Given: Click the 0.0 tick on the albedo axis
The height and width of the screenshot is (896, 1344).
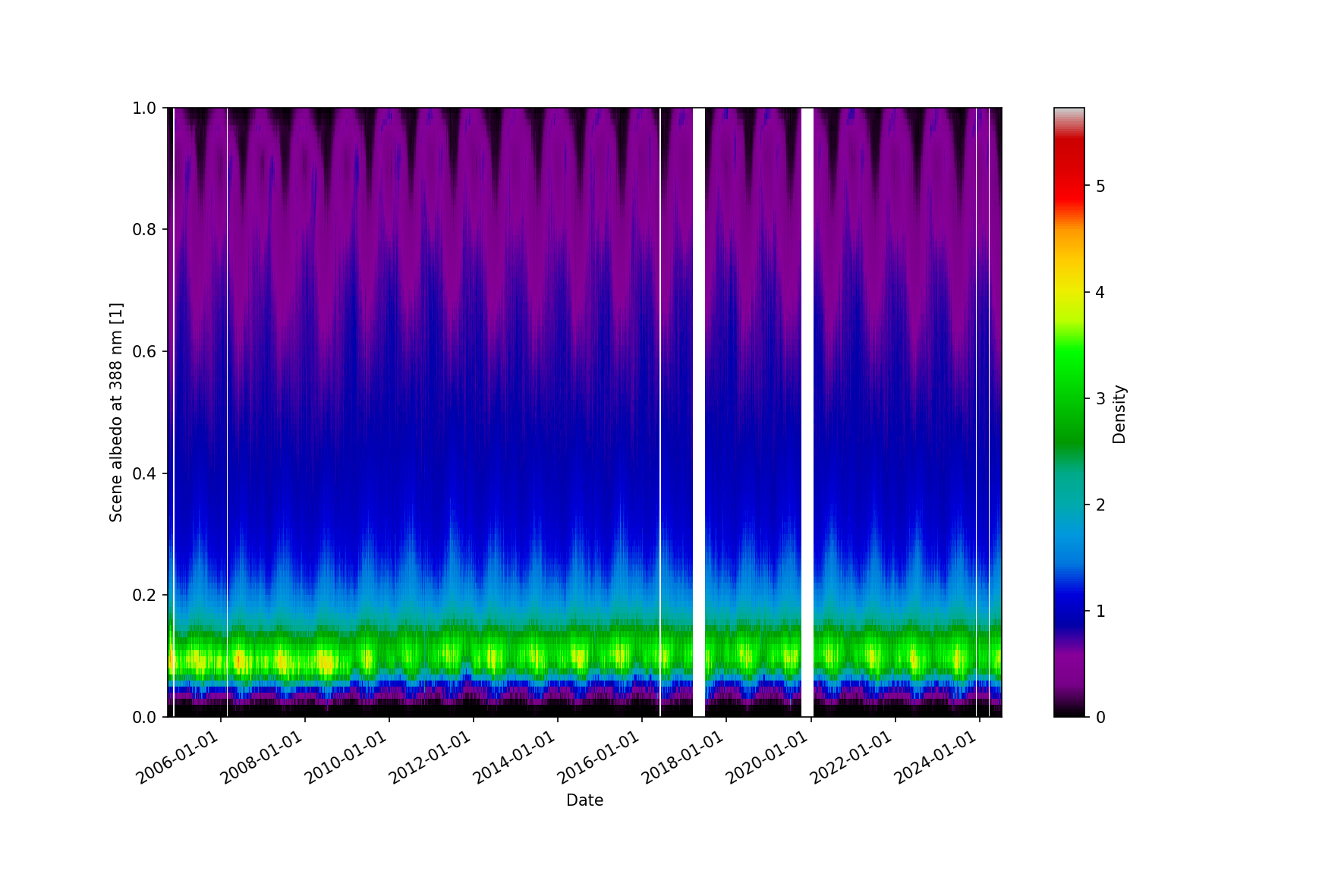Looking at the screenshot, I should tap(144, 717).
